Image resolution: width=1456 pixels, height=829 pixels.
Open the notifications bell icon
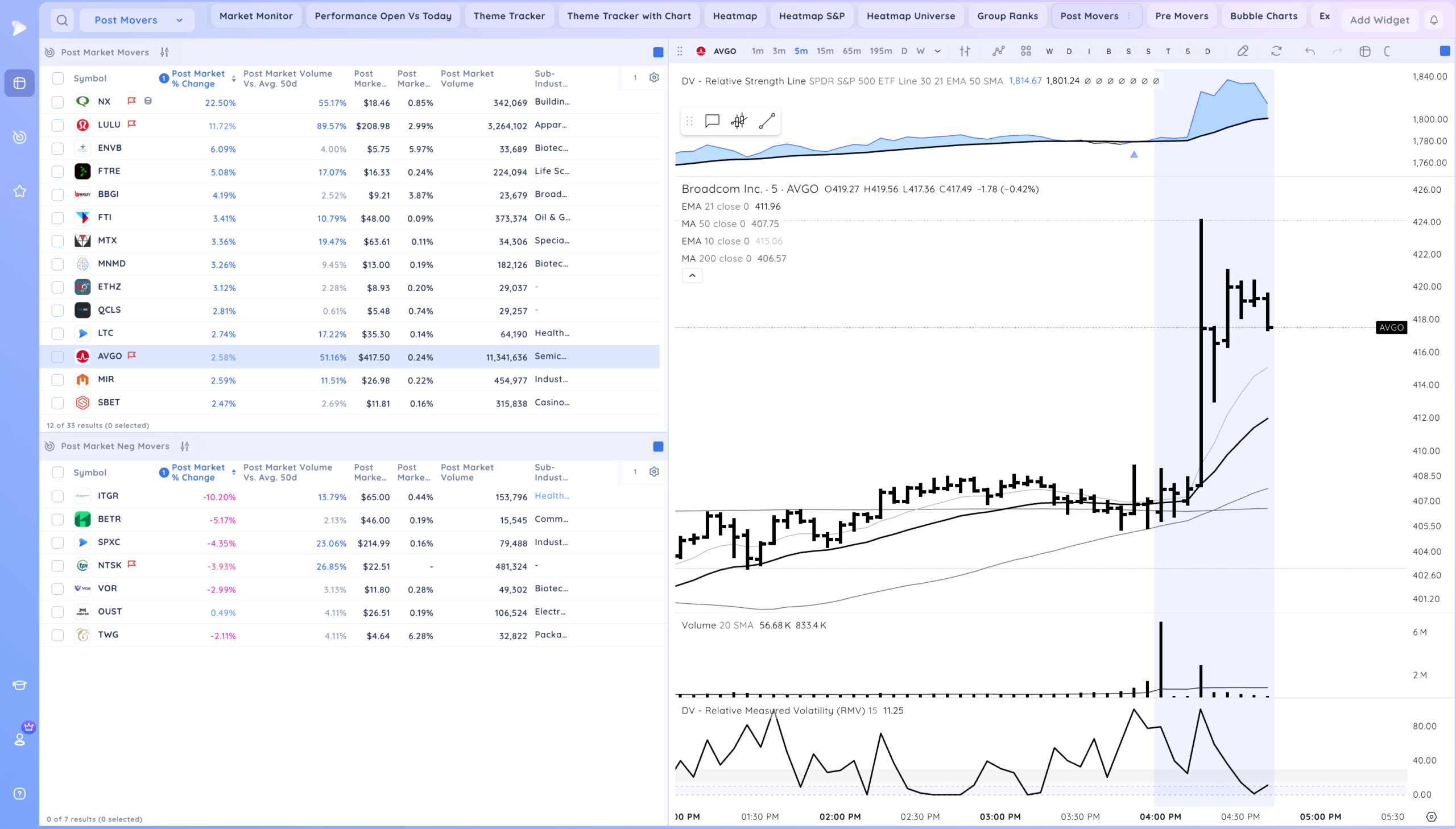[x=1434, y=20]
